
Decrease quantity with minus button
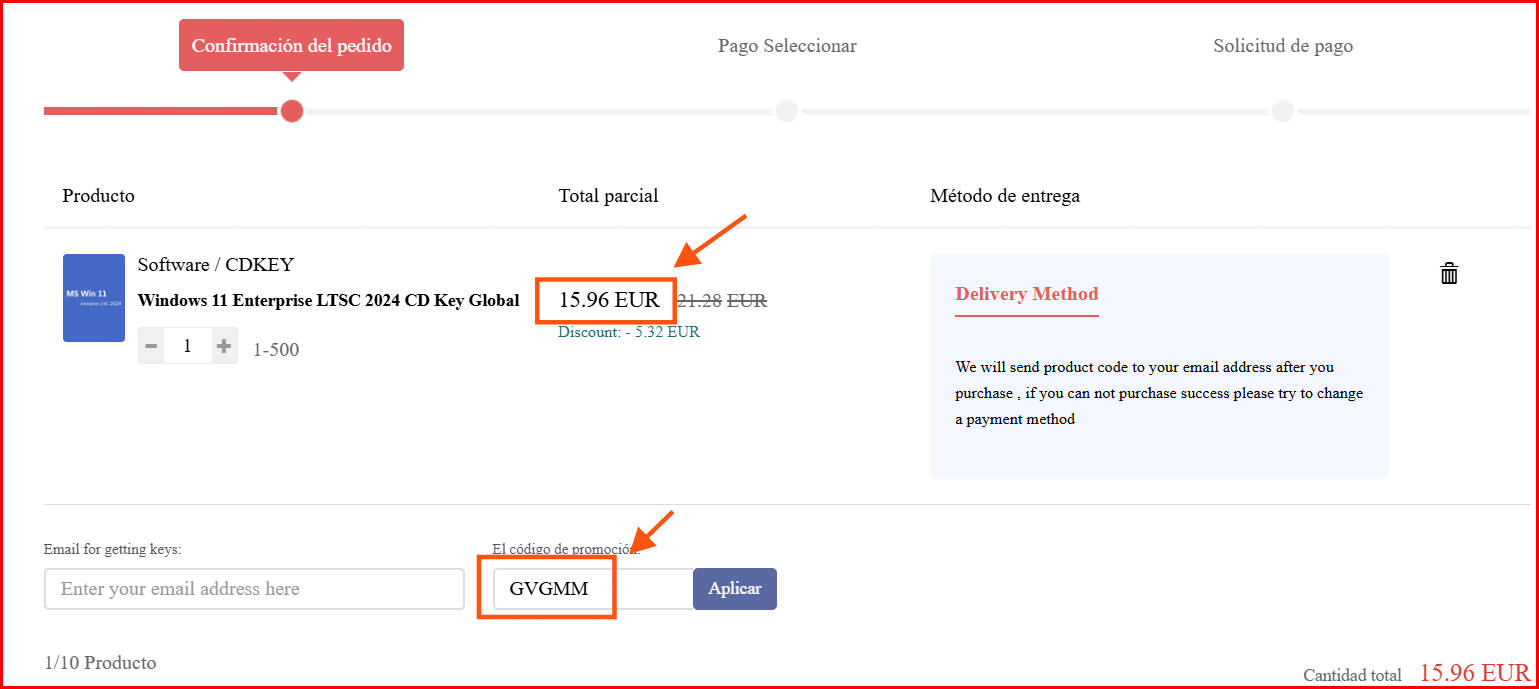click(x=151, y=346)
